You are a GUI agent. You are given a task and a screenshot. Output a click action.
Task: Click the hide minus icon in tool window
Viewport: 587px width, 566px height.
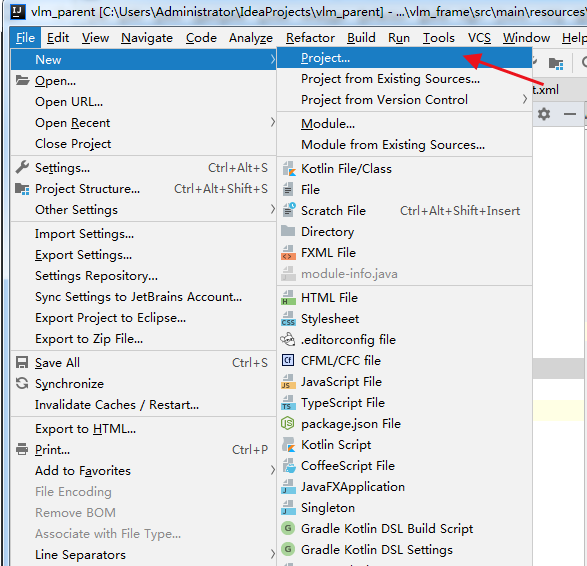tap(570, 114)
